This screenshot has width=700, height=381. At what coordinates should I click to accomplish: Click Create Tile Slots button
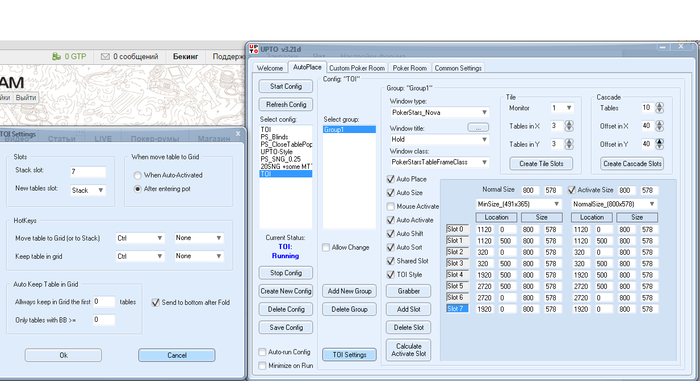click(541, 164)
